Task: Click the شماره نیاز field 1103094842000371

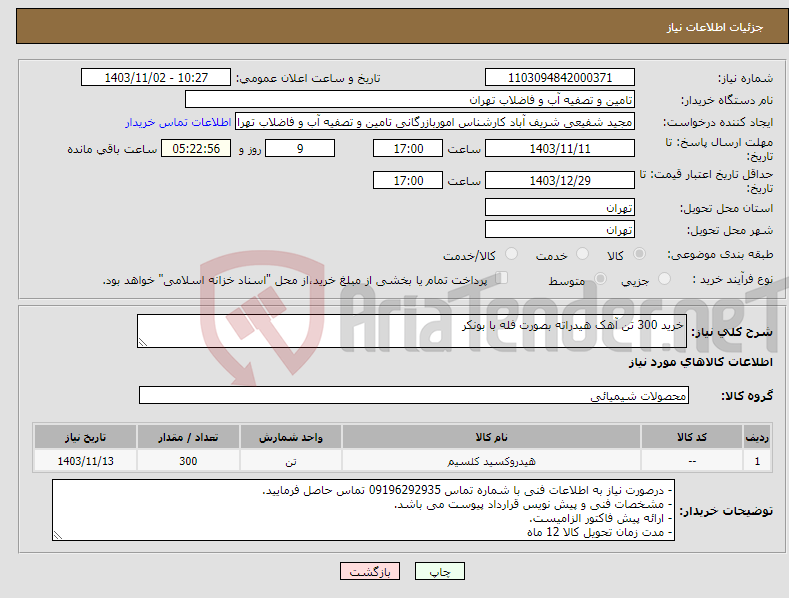Action: pos(560,78)
